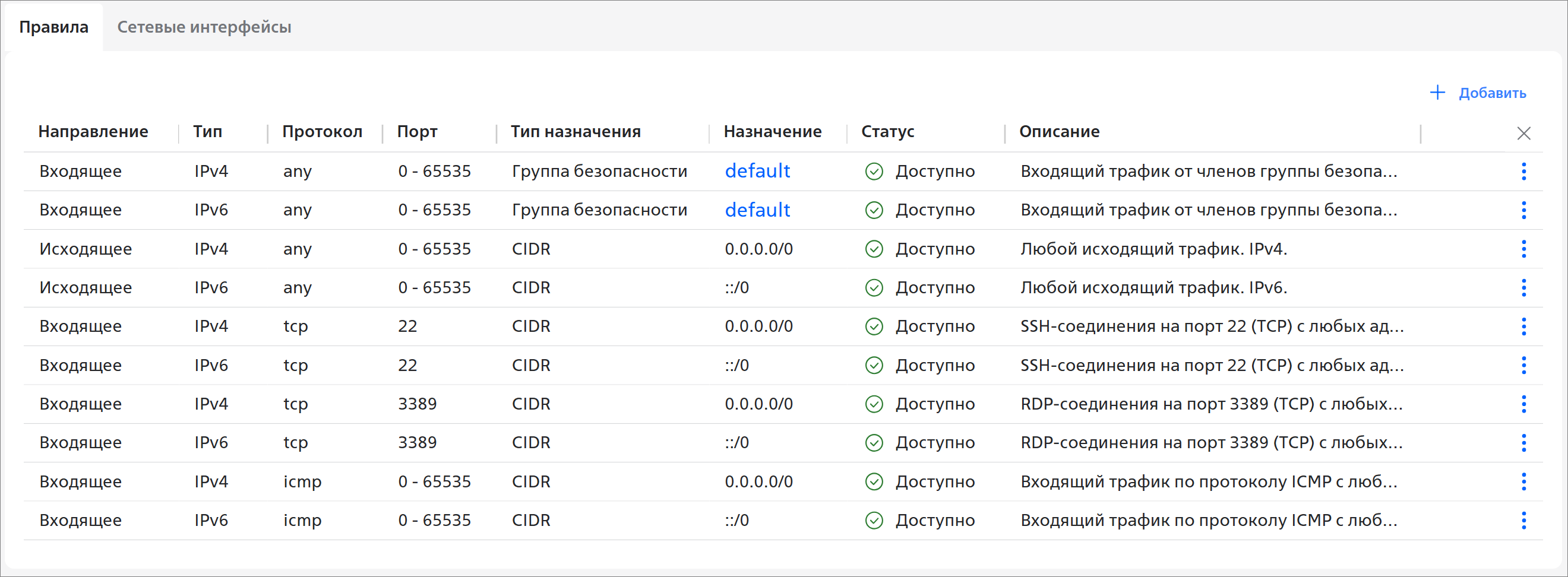
Task: Switch to the Сетевые интерфейсы tab
Action: [204, 27]
